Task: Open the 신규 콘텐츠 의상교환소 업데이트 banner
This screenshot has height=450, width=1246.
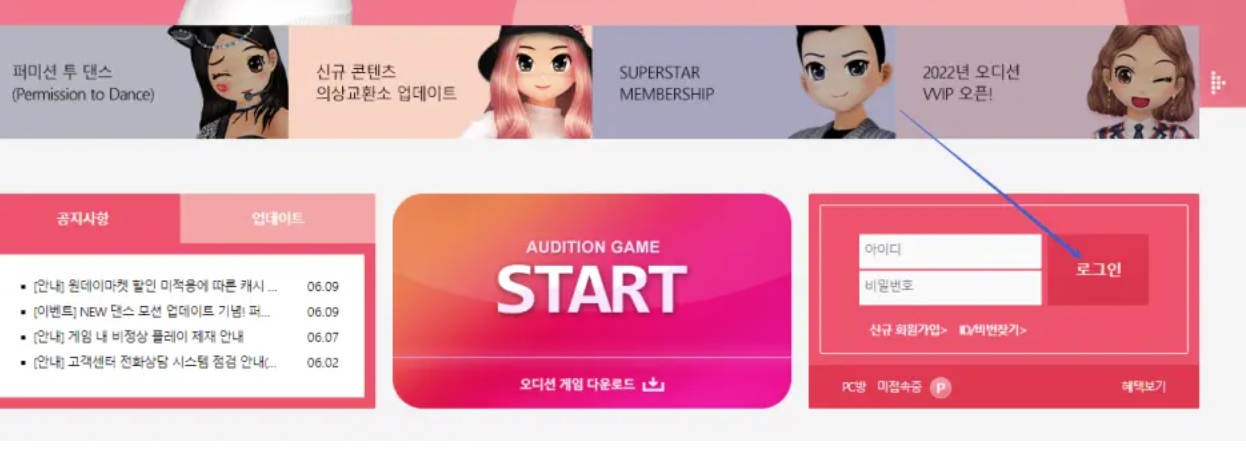Action: [440, 82]
